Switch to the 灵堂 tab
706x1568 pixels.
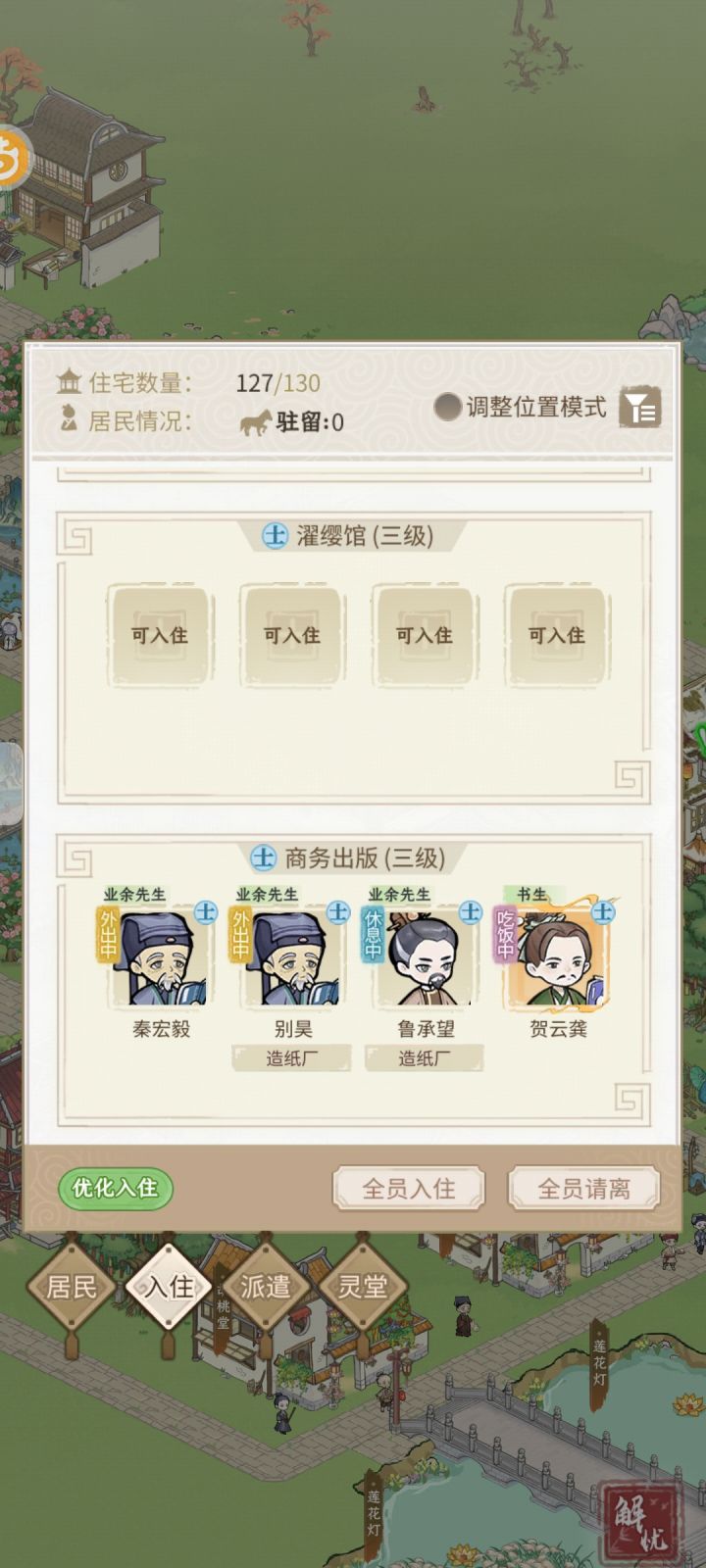pos(363,1286)
